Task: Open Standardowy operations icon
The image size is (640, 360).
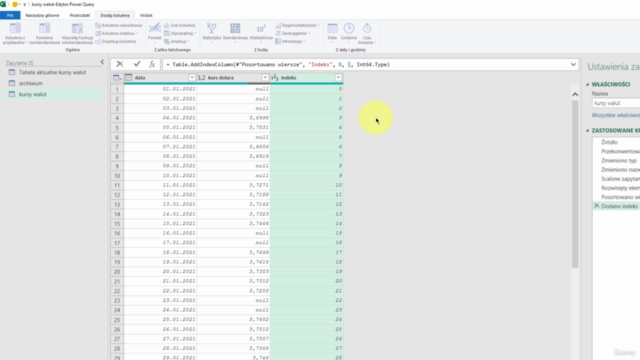Action: [235, 28]
